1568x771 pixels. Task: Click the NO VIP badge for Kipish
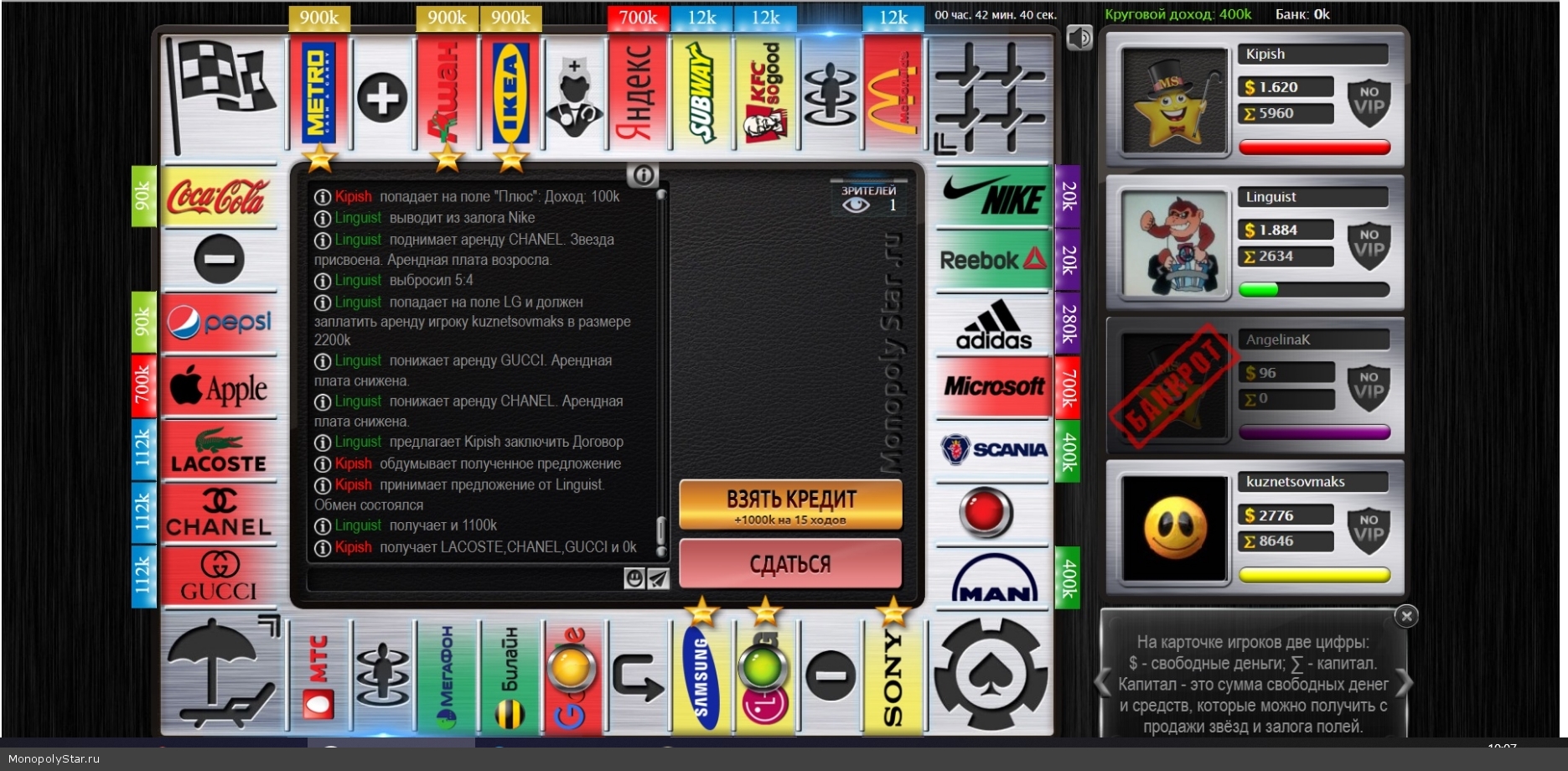1369,102
